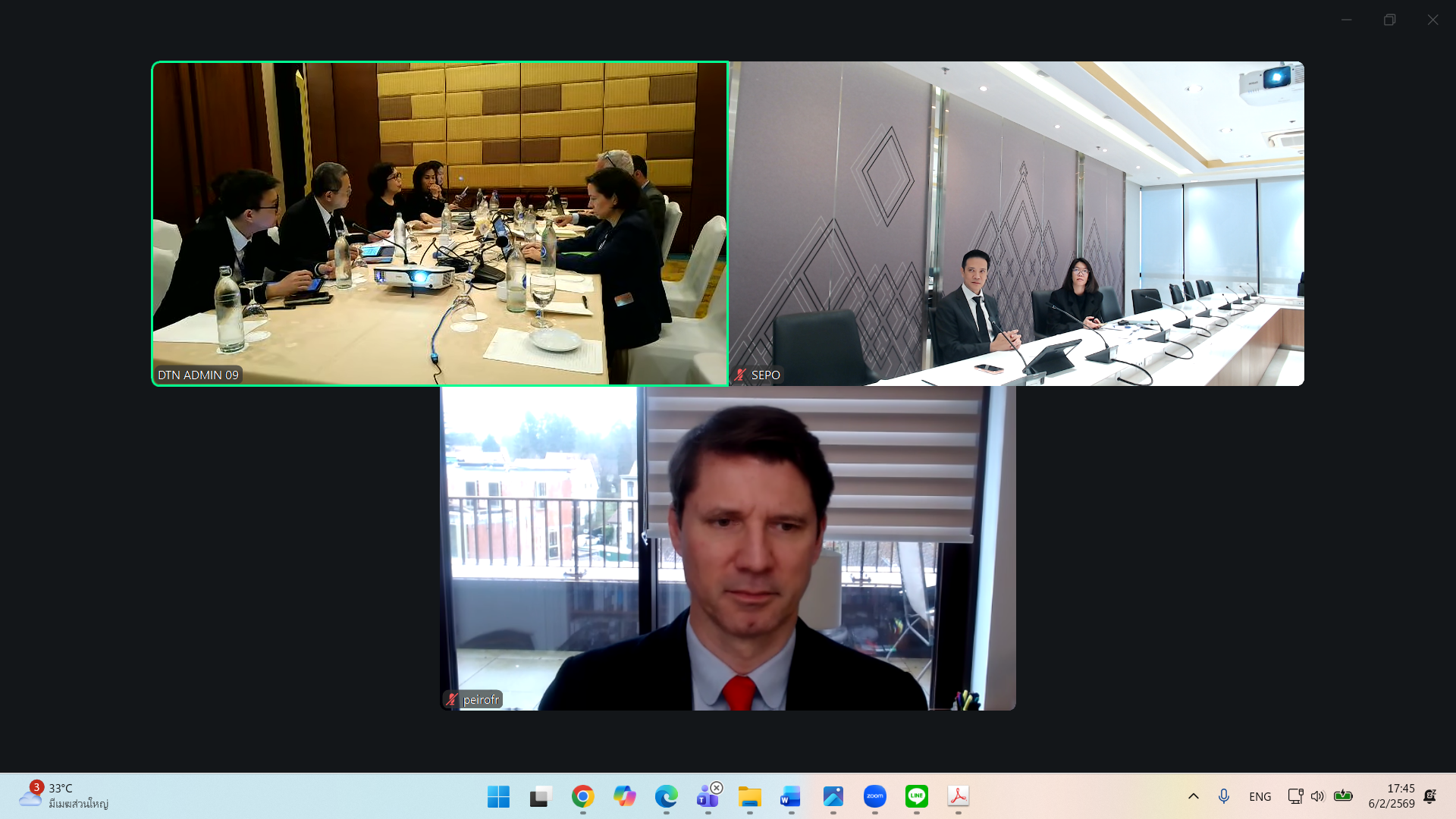1456x819 pixels.
Task: Open Microsoft Word taskbar icon
Action: [791, 796]
